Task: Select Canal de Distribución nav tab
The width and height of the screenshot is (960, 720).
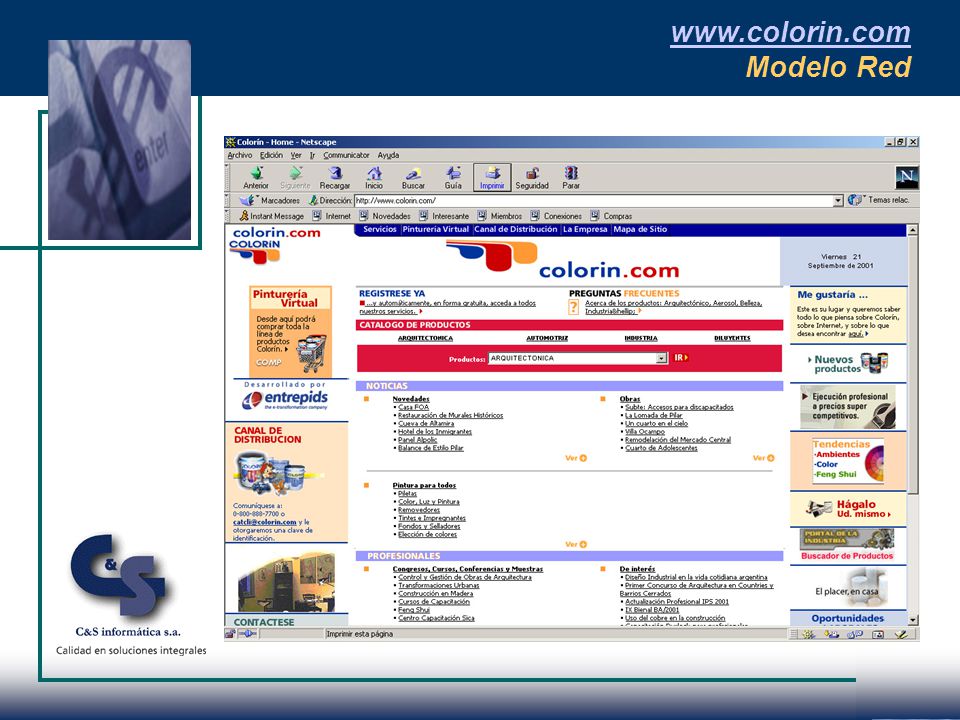Action: point(516,230)
